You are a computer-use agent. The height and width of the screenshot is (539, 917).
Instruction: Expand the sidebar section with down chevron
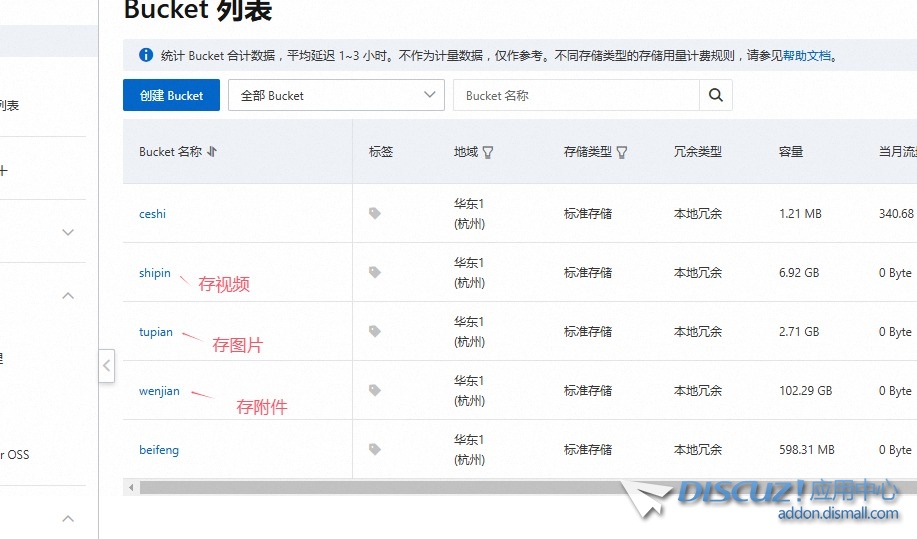point(68,233)
